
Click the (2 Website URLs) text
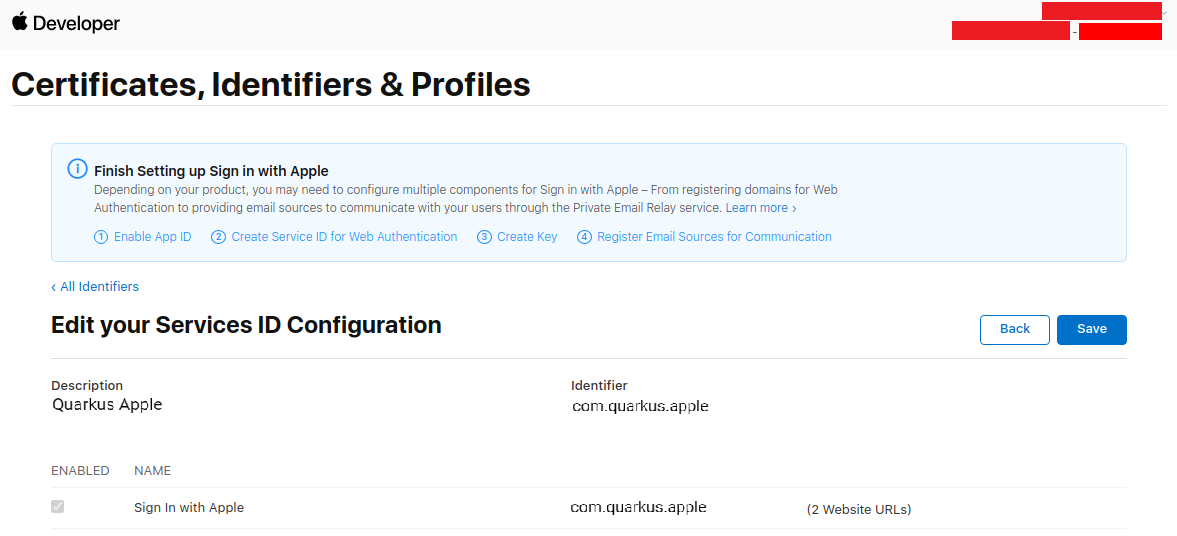pos(859,510)
